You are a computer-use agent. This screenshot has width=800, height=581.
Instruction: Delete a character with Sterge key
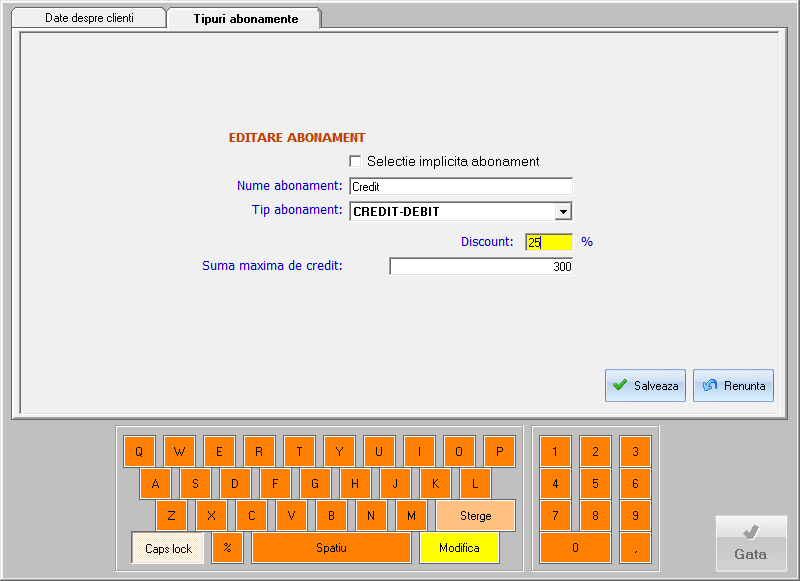476,516
